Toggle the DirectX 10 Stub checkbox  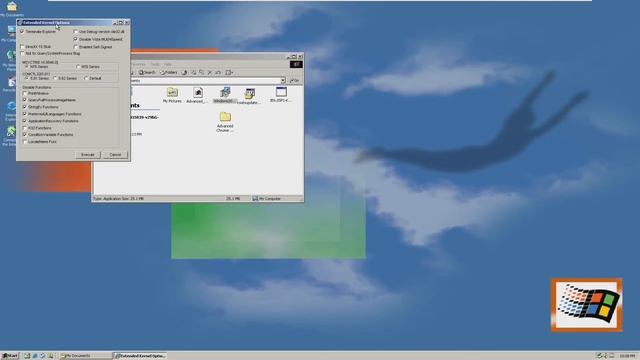click(x=22, y=47)
